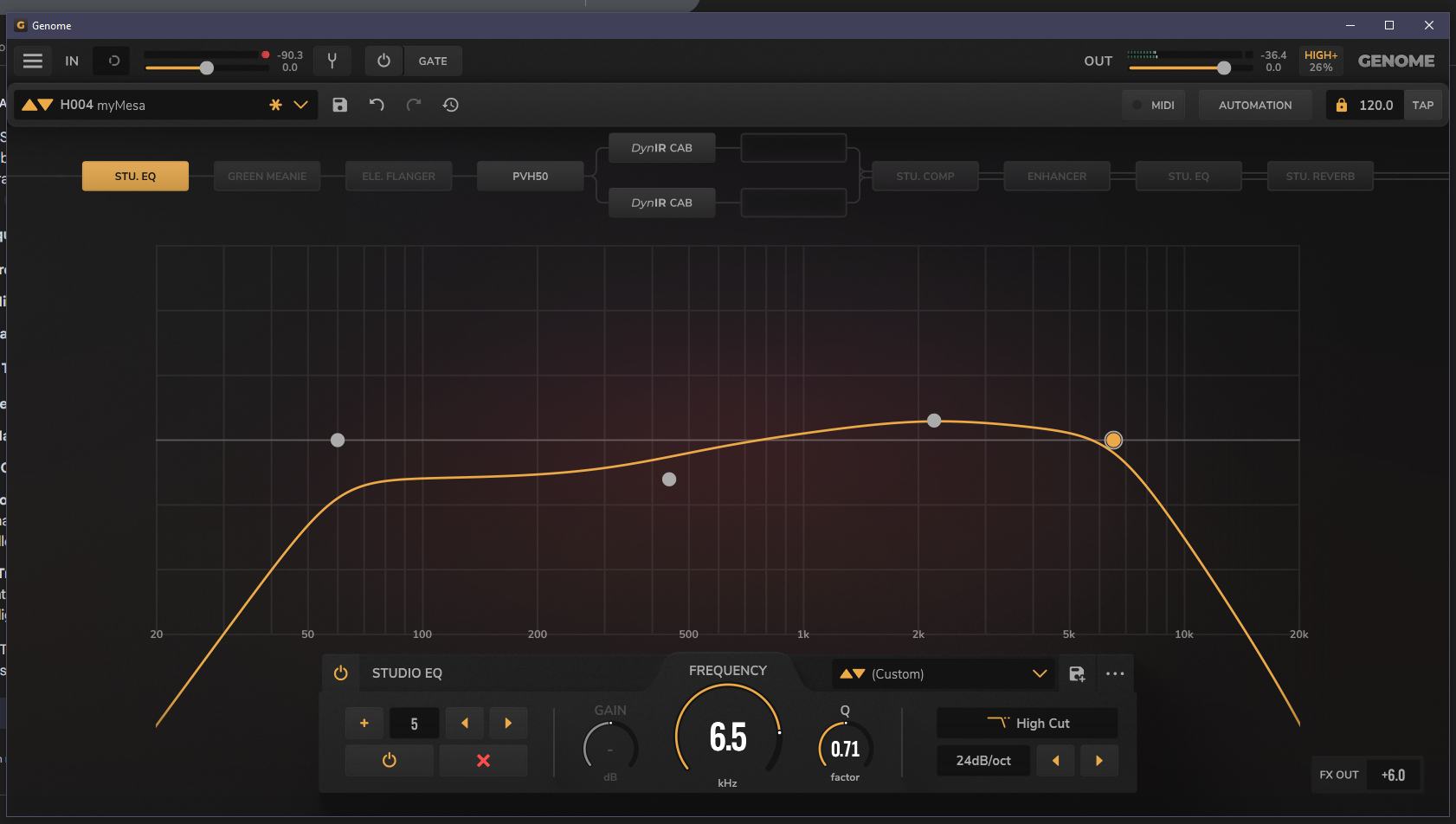
Task: Expand the H004 myMesa preset dropdown
Action: 300,105
